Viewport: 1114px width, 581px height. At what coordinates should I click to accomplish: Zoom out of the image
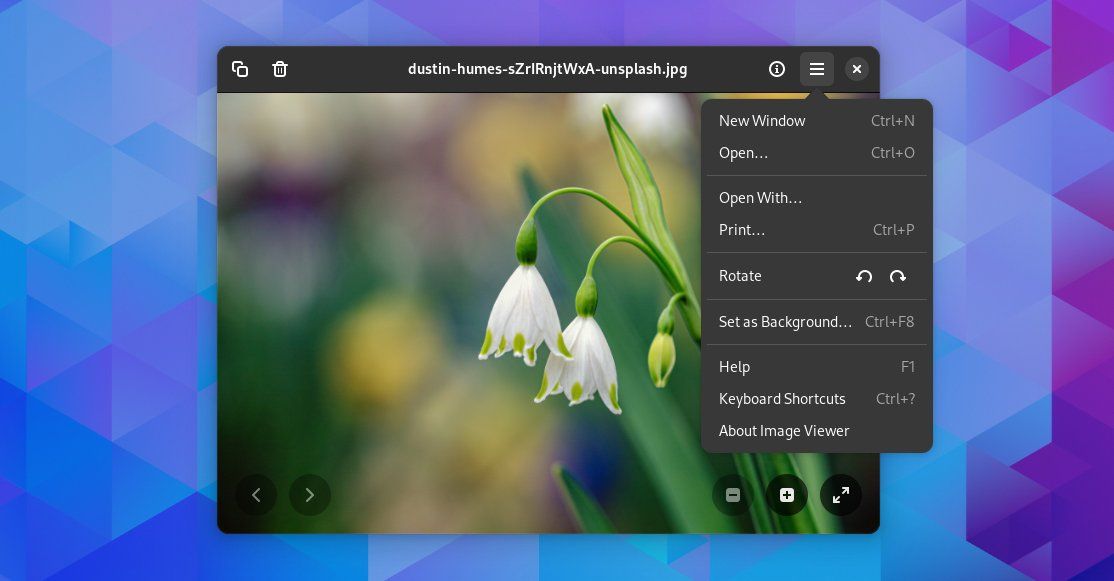pyautogui.click(x=733, y=494)
